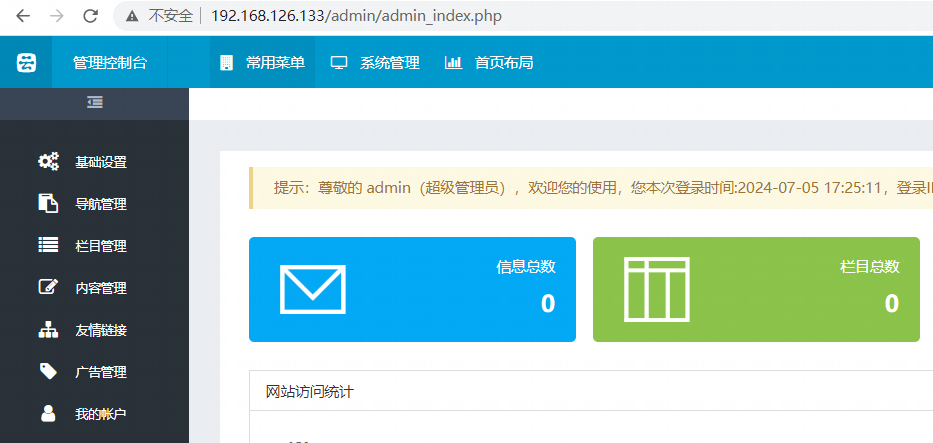This screenshot has width=933, height=443.
Task: Click the admin welcome notice text
Action: click(x=603, y=188)
